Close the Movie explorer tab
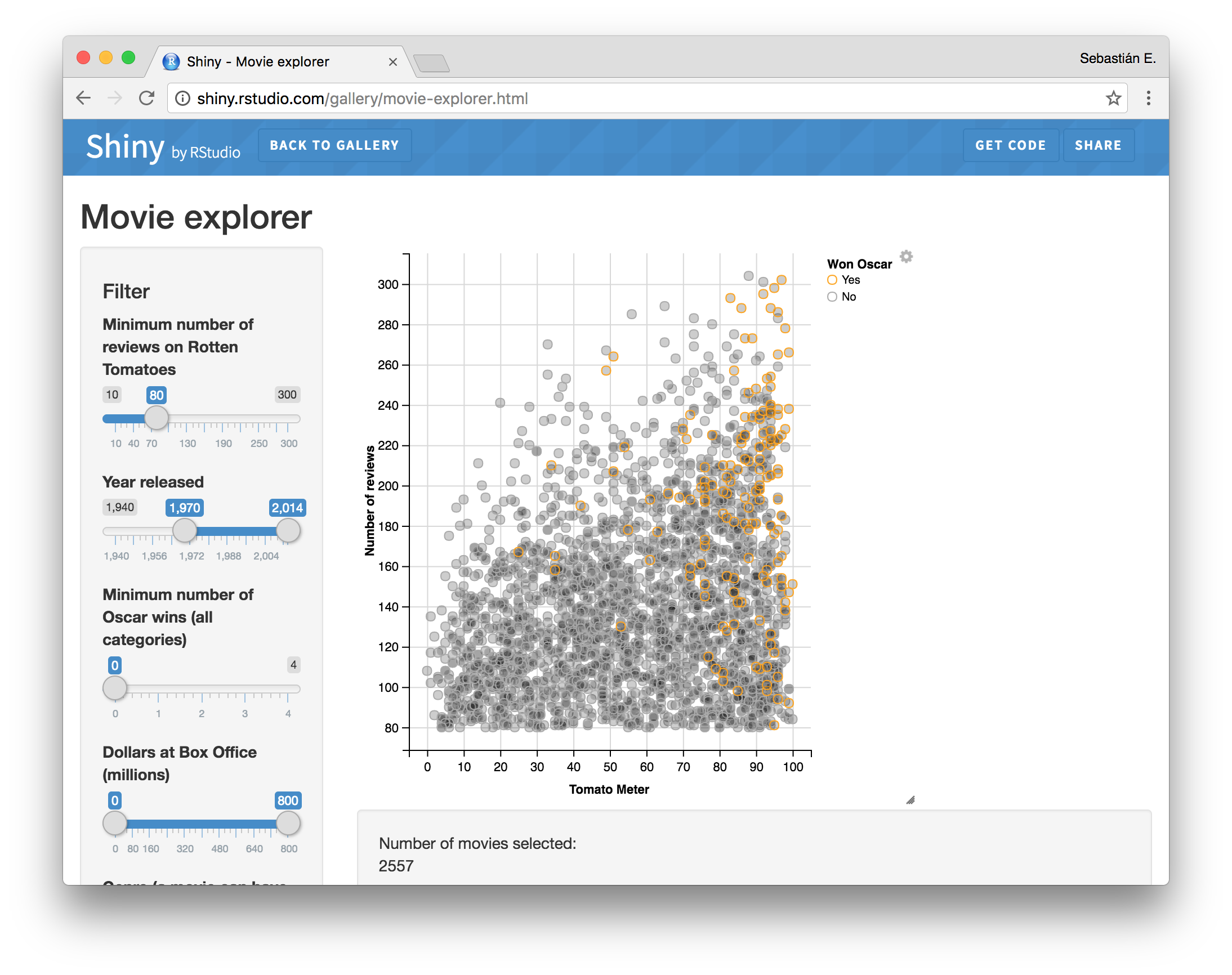This screenshot has height=975, width=1232. pyautogui.click(x=393, y=62)
